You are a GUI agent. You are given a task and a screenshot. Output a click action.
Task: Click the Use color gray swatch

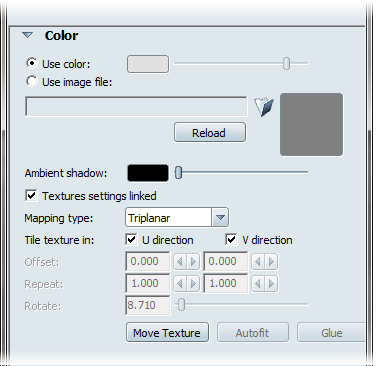[x=148, y=64]
